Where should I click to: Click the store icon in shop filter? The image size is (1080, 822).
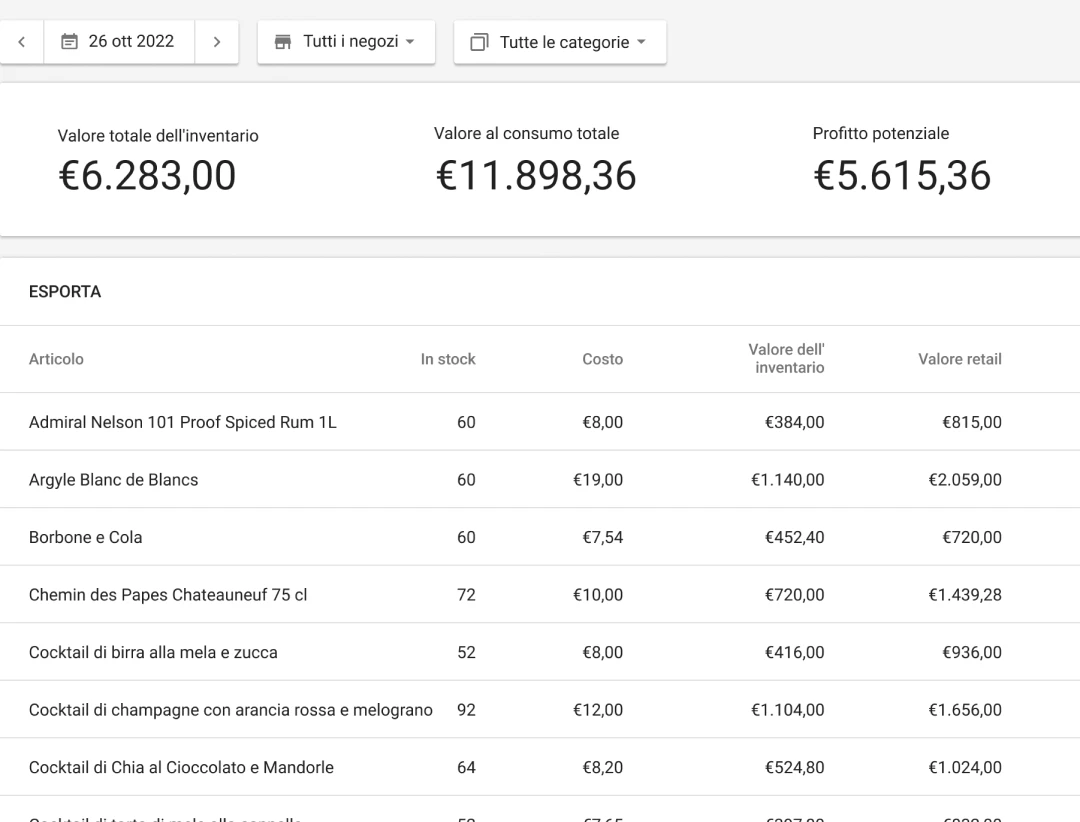click(x=283, y=42)
